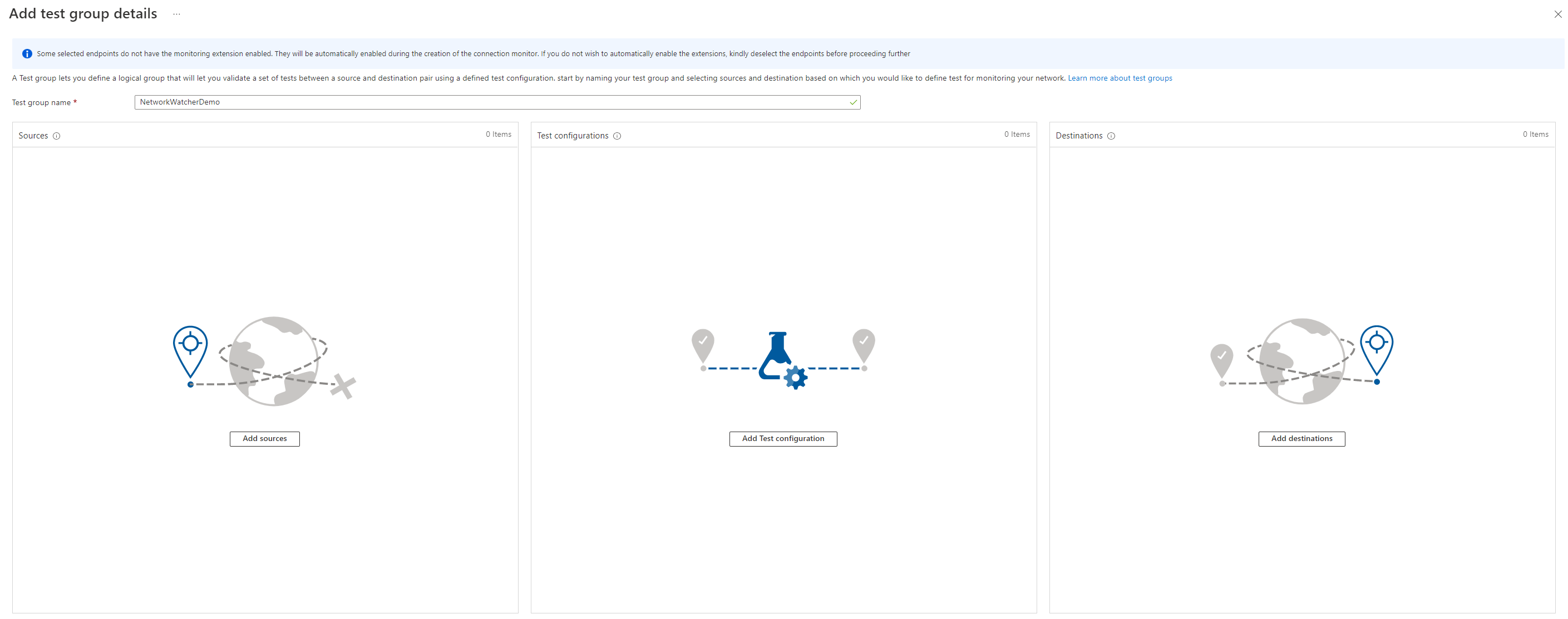
Task: Click the Sources info icon
Action: pos(57,136)
